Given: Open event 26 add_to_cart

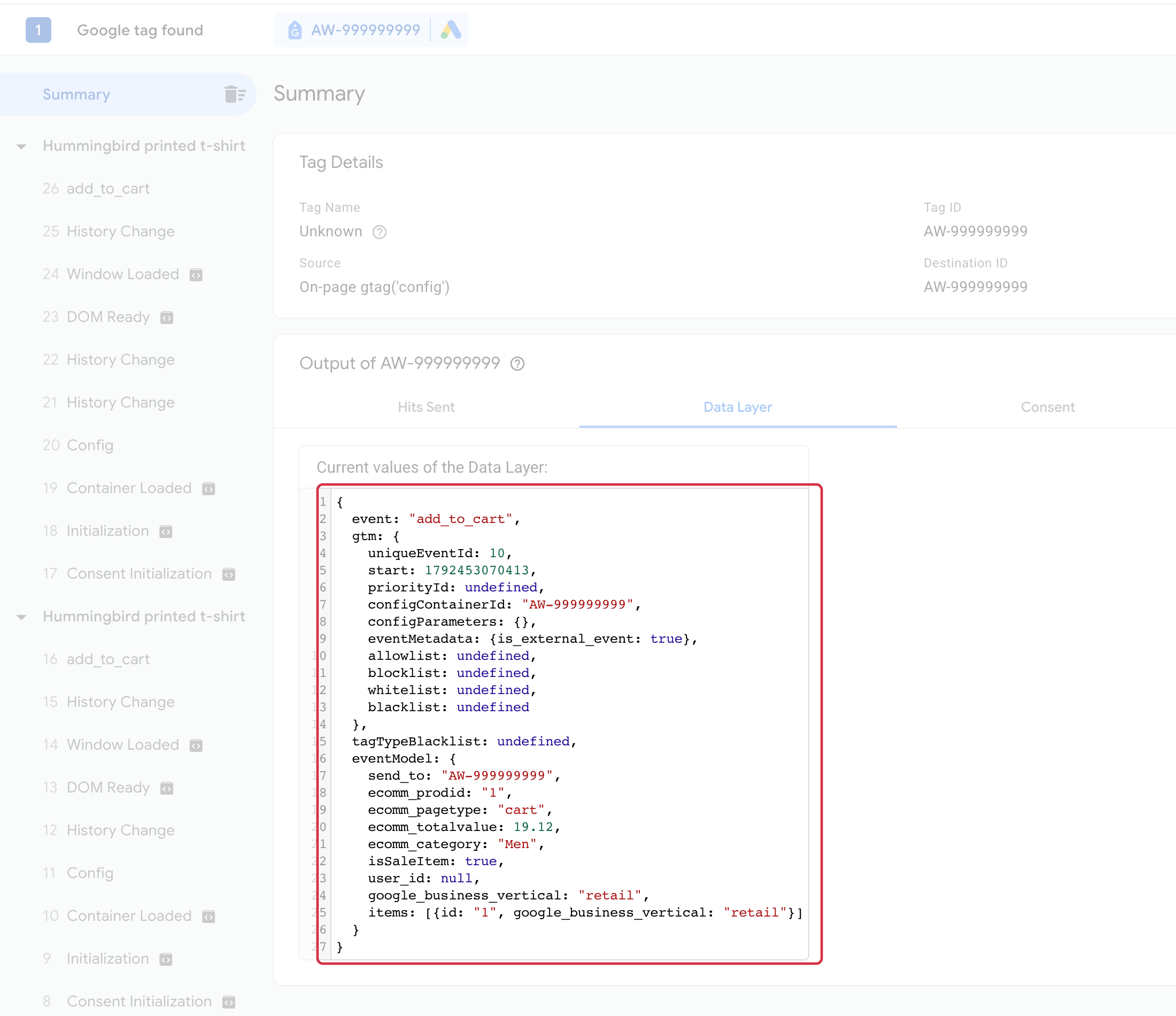Looking at the screenshot, I should (x=97, y=189).
